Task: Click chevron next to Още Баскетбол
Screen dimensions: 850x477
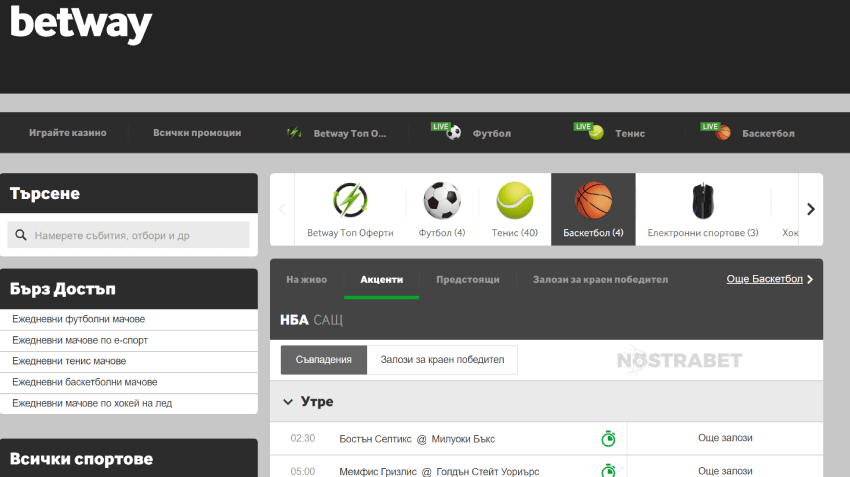Action: (x=810, y=279)
